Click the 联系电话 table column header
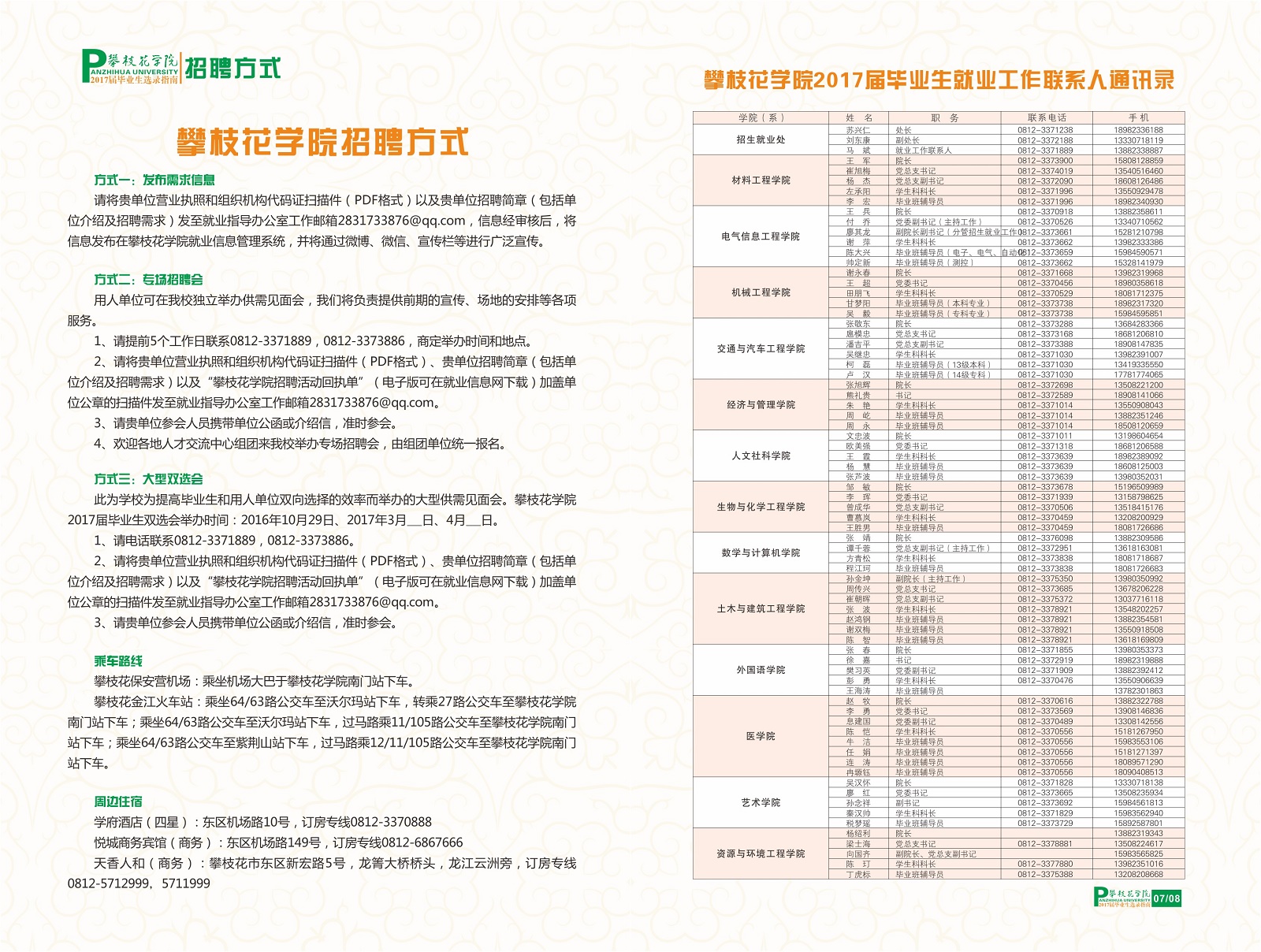The width and height of the screenshot is (1261, 952). pyautogui.click(x=1046, y=118)
